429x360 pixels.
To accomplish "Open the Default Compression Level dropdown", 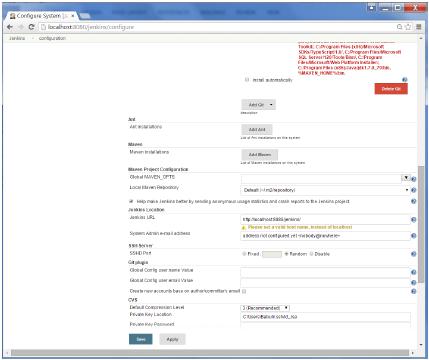I will click(265, 308).
